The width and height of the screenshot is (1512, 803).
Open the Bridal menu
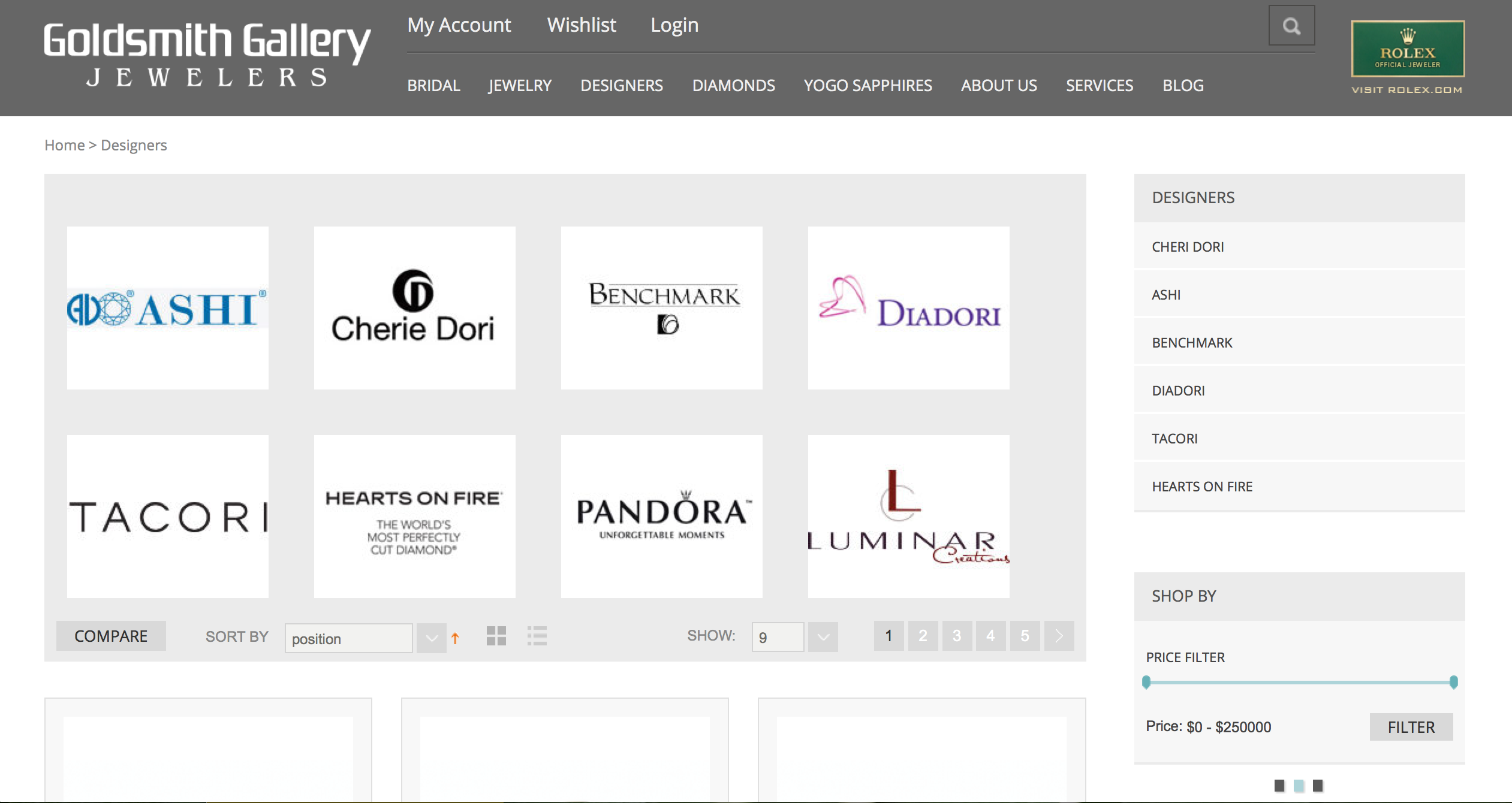(433, 86)
